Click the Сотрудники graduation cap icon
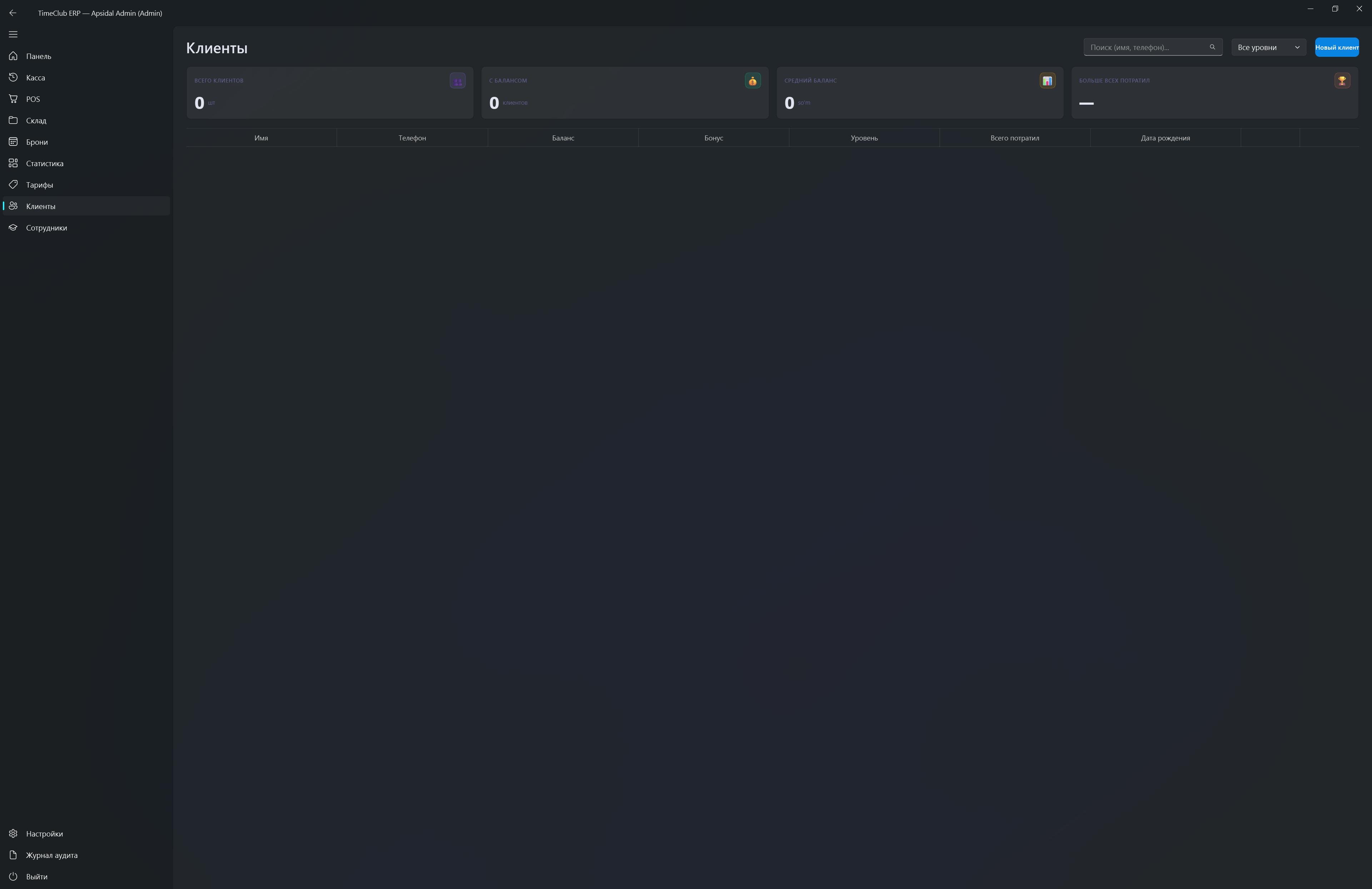Image resolution: width=1372 pixels, height=889 pixels. 13,228
